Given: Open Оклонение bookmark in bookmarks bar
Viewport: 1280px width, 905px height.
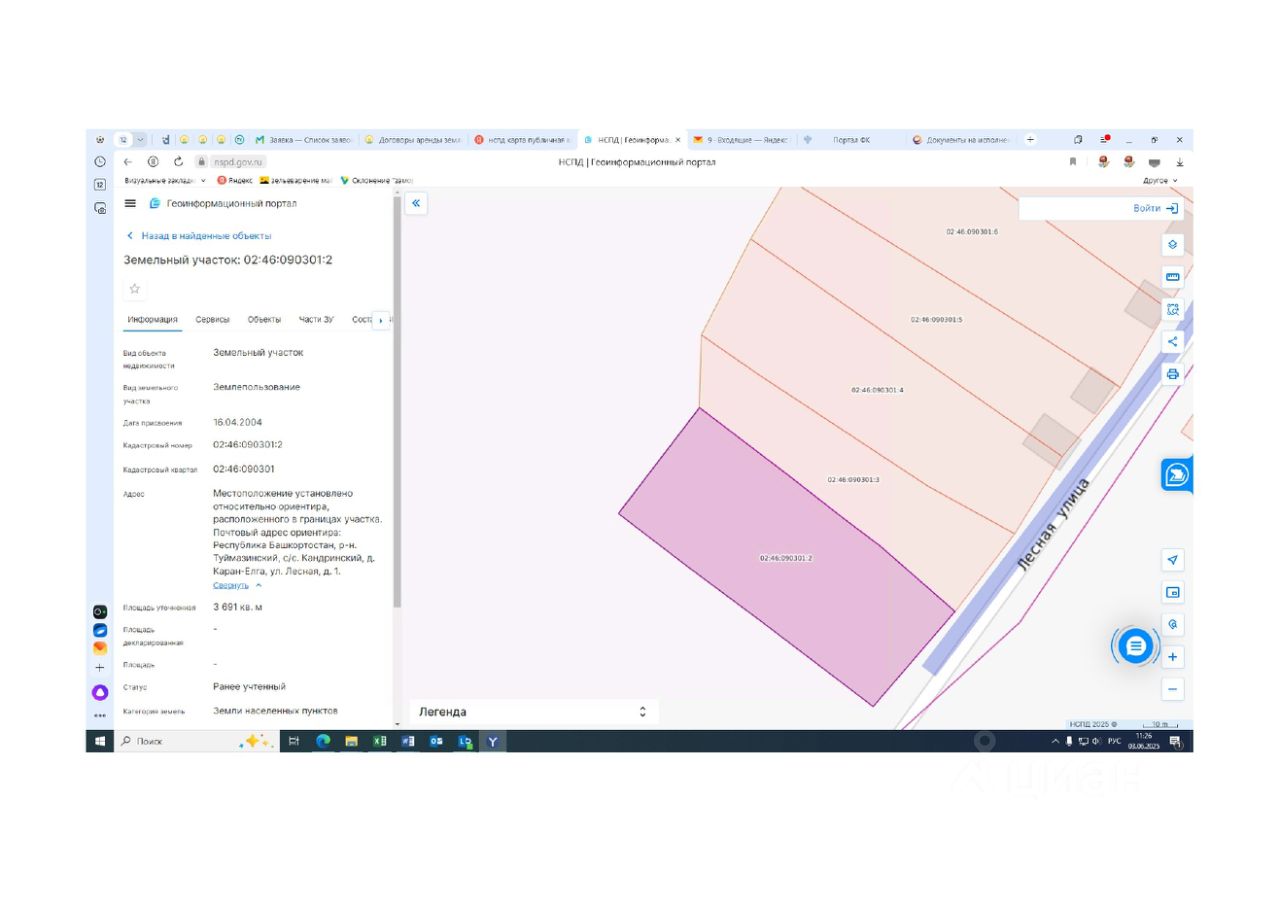Looking at the screenshot, I should [377, 180].
